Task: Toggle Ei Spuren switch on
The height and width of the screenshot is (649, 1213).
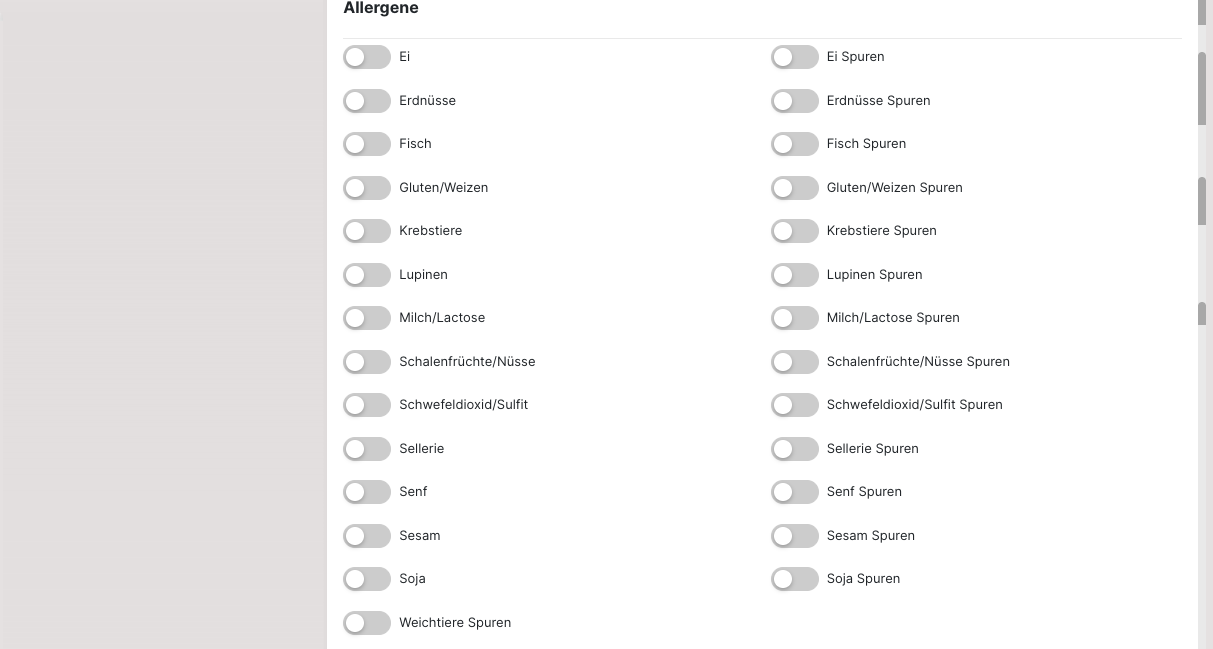Action: (x=795, y=57)
